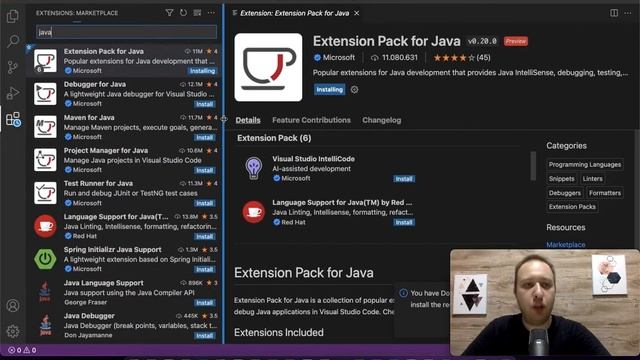Install Maven for Java

pos(204,137)
